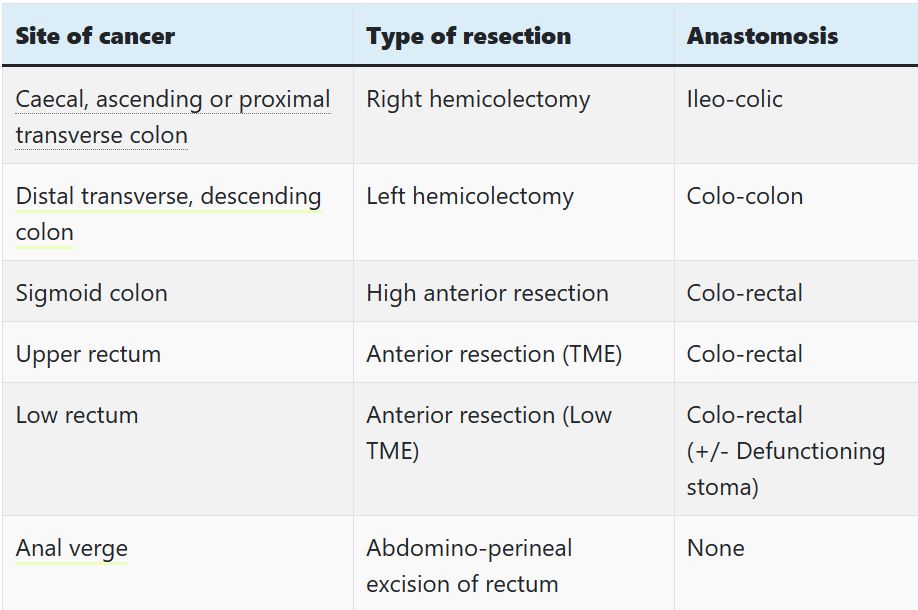Open the 'Anal verge' underlined link
The image size is (918, 610).
coord(72,548)
